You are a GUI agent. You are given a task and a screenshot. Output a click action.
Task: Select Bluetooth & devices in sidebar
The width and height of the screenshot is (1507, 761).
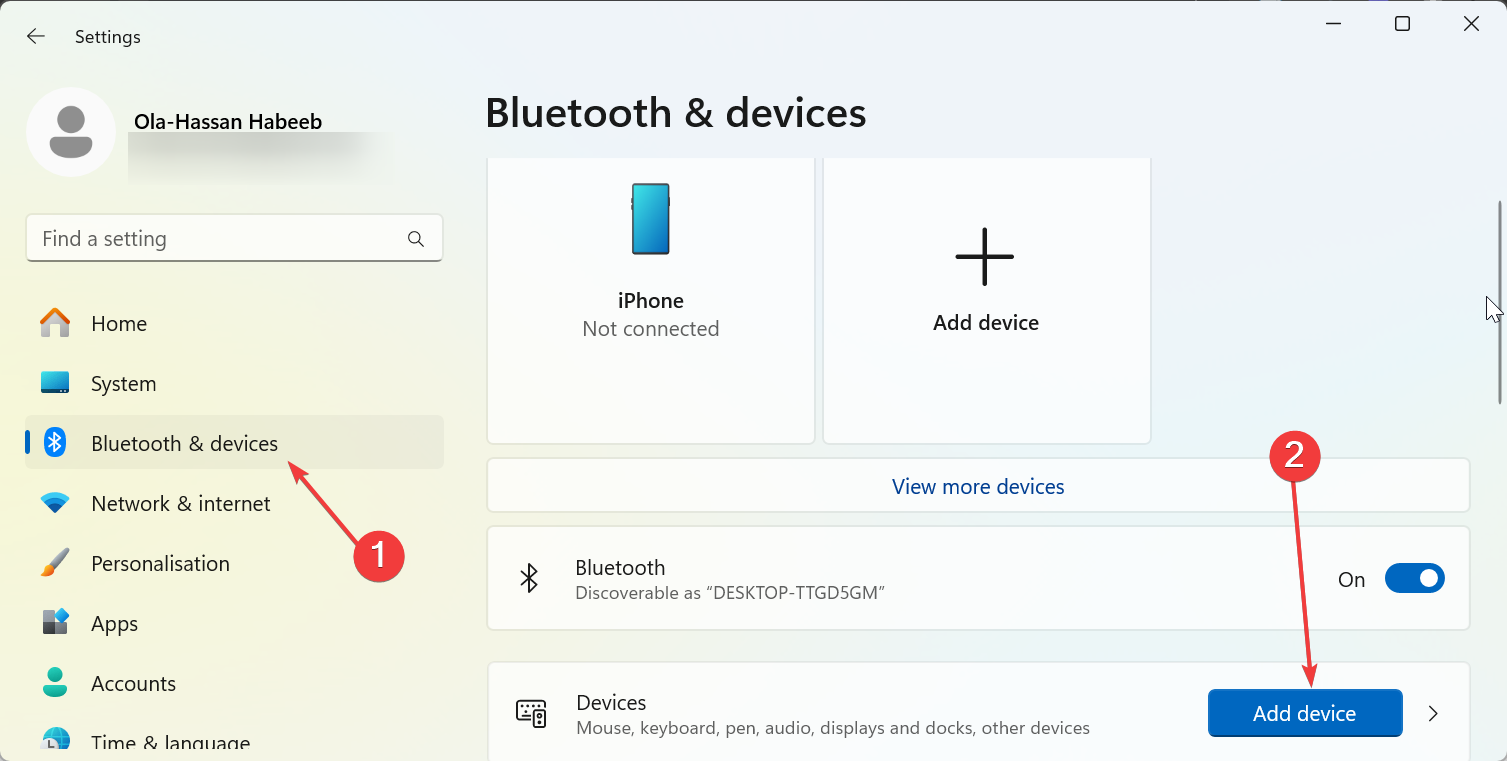click(x=184, y=444)
